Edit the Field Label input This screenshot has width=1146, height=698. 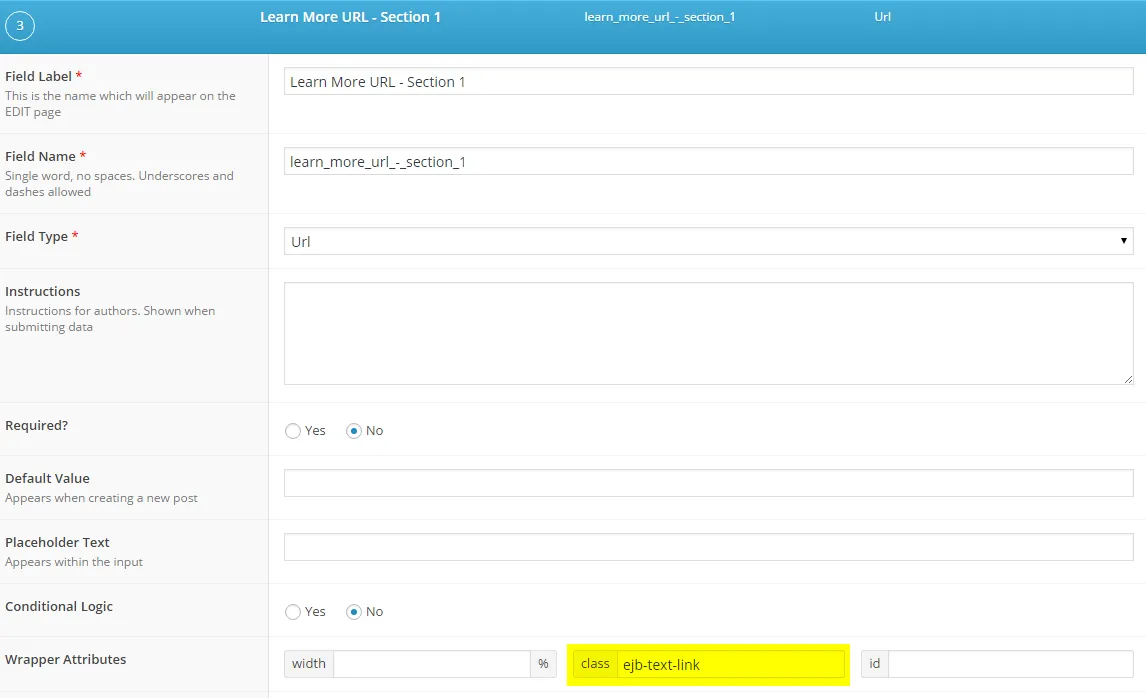point(708,81)
